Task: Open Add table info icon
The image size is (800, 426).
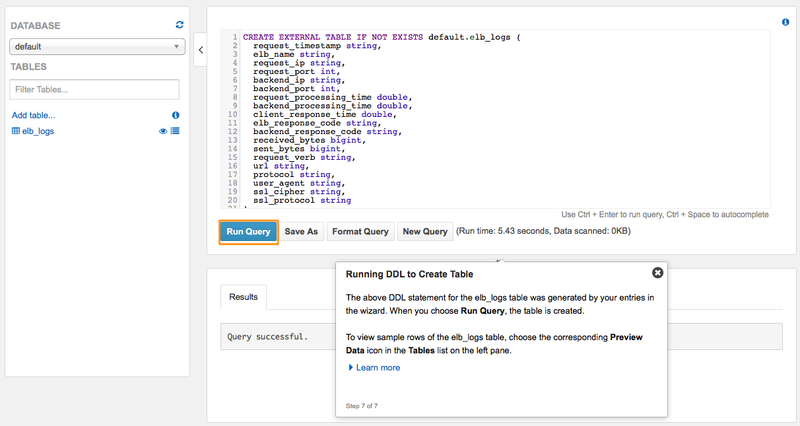Action: click(x=176, y=115)
